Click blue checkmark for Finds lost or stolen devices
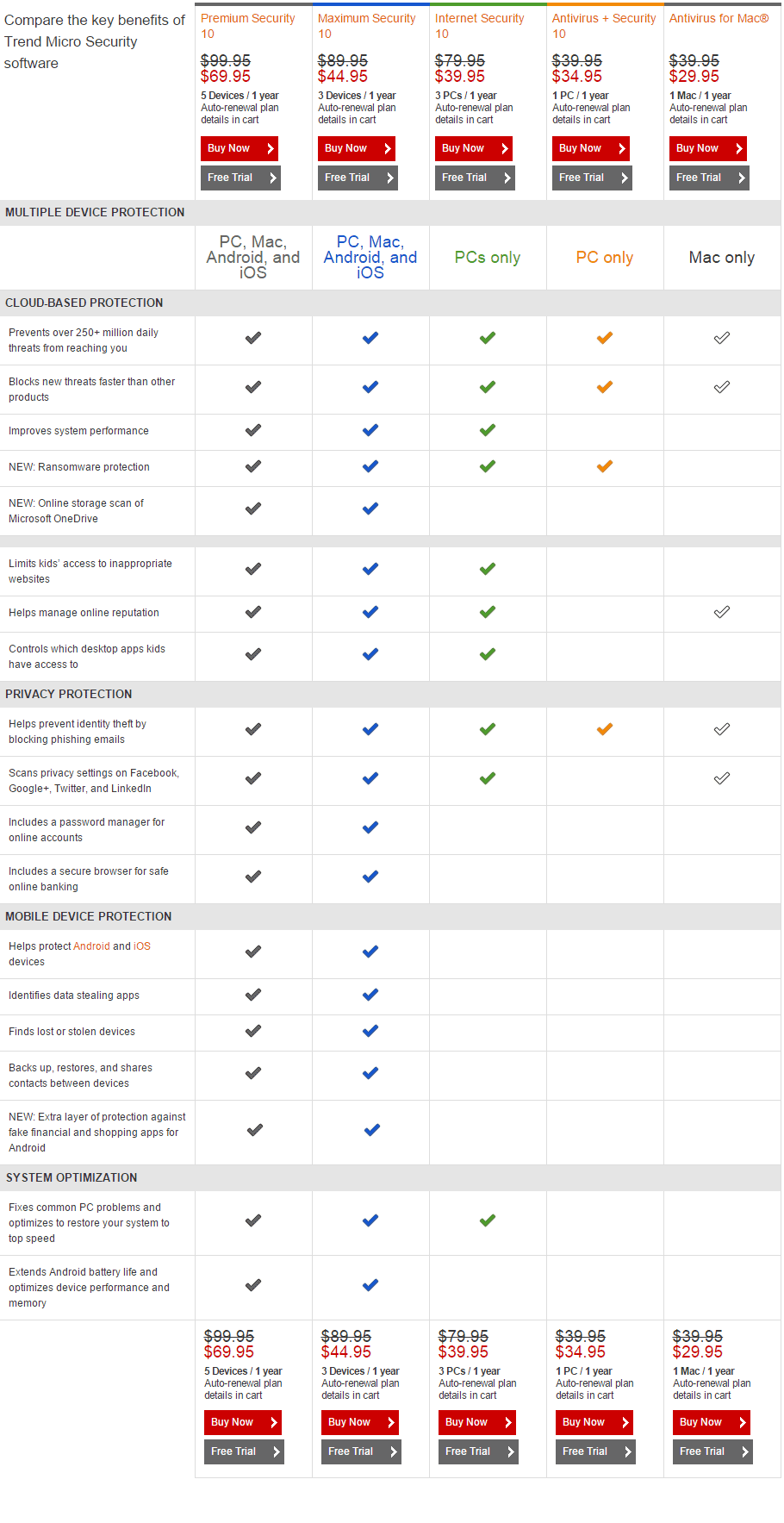 (x=370, y=1031)
